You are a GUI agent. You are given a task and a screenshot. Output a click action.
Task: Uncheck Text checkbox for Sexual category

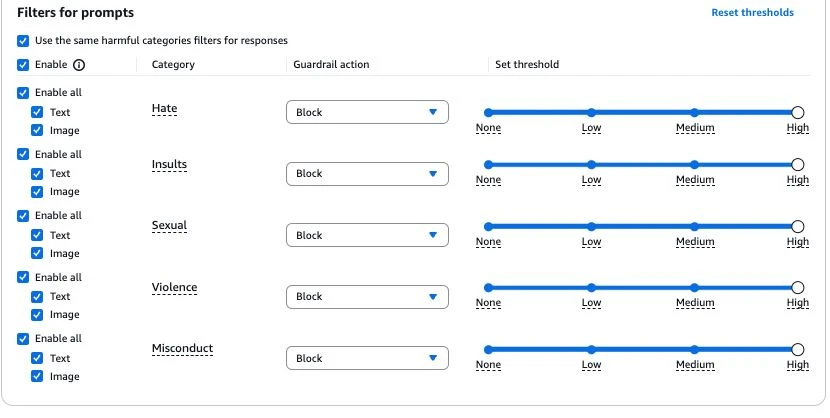point(37,235)
